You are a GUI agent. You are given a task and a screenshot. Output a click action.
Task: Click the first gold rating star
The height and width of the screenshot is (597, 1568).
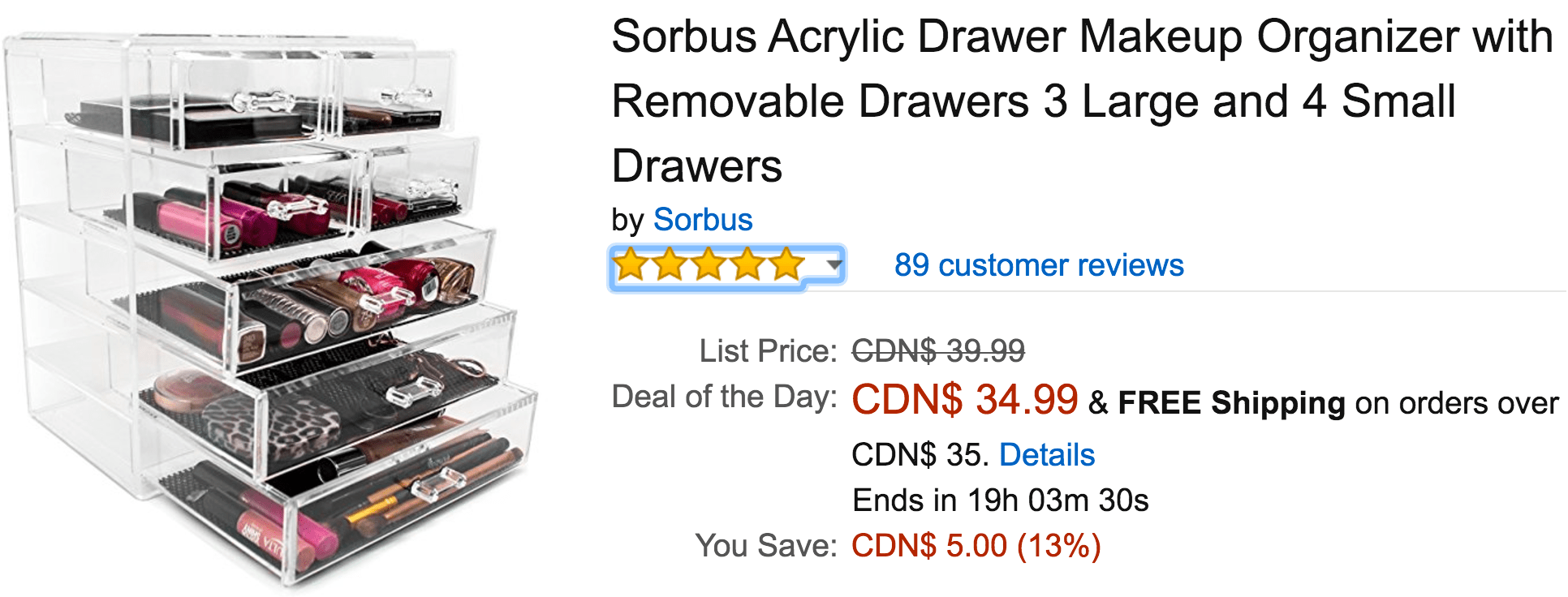631,264
